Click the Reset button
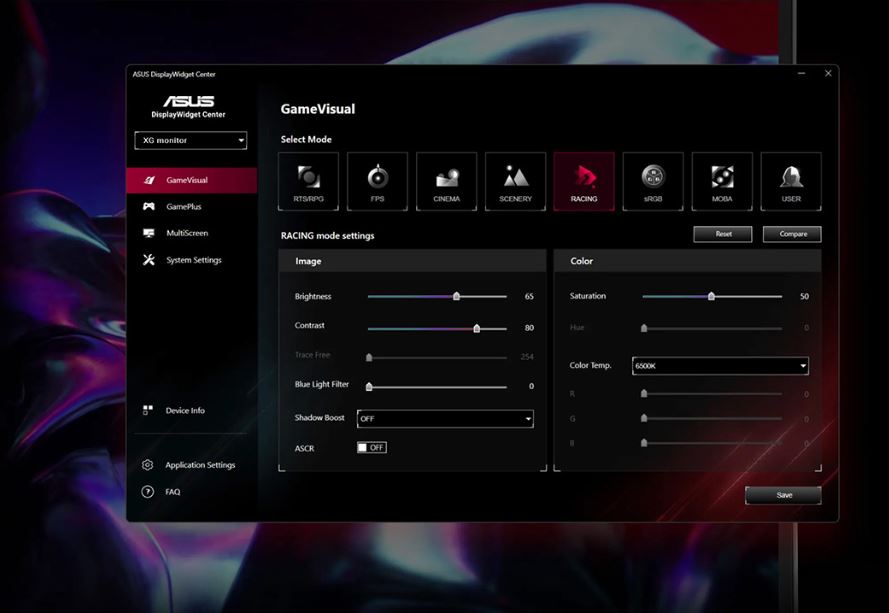This screenshot has height=613, width=889. [x=723, y=234]
